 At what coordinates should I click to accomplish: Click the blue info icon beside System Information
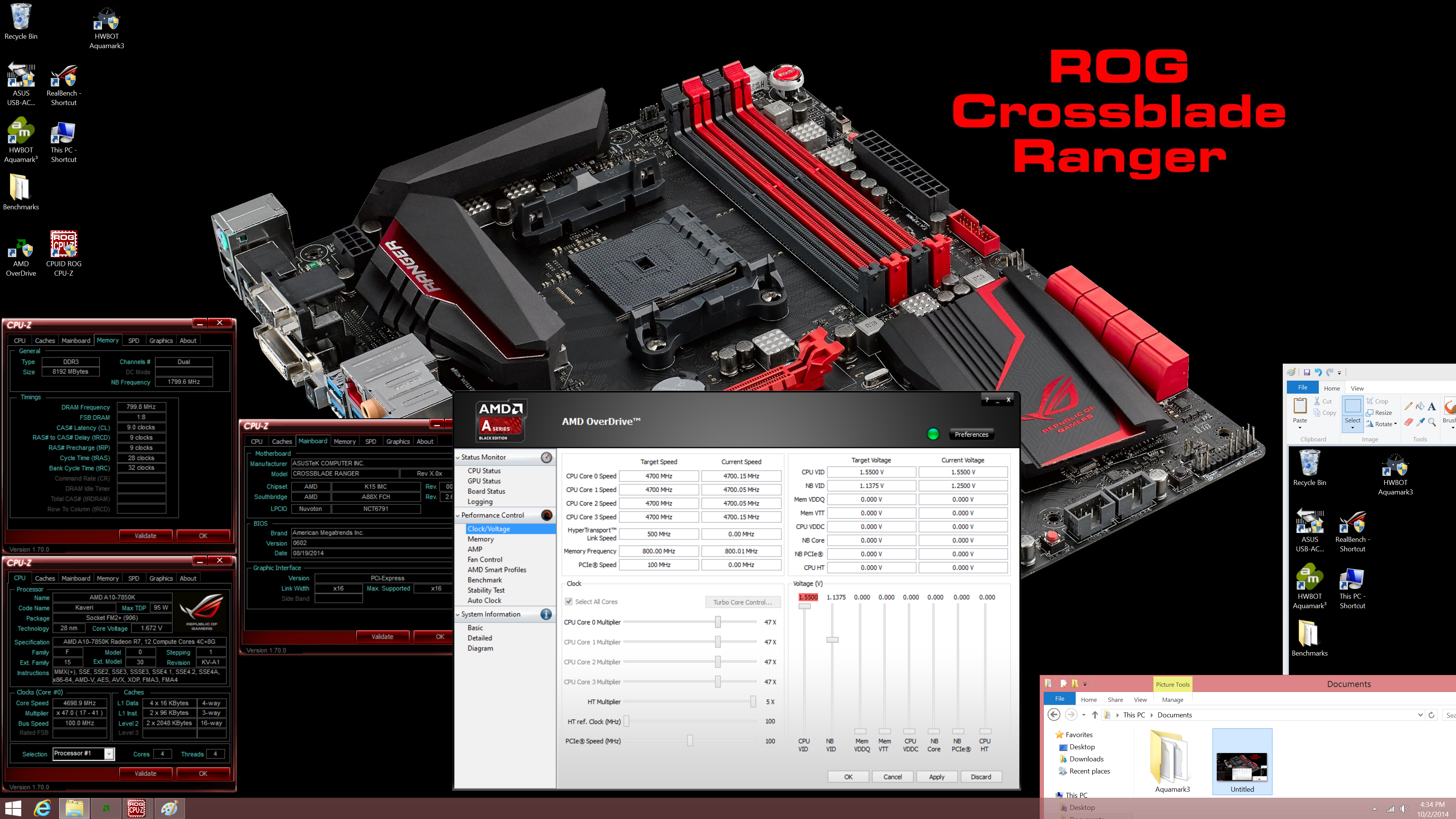click(546, 614)
